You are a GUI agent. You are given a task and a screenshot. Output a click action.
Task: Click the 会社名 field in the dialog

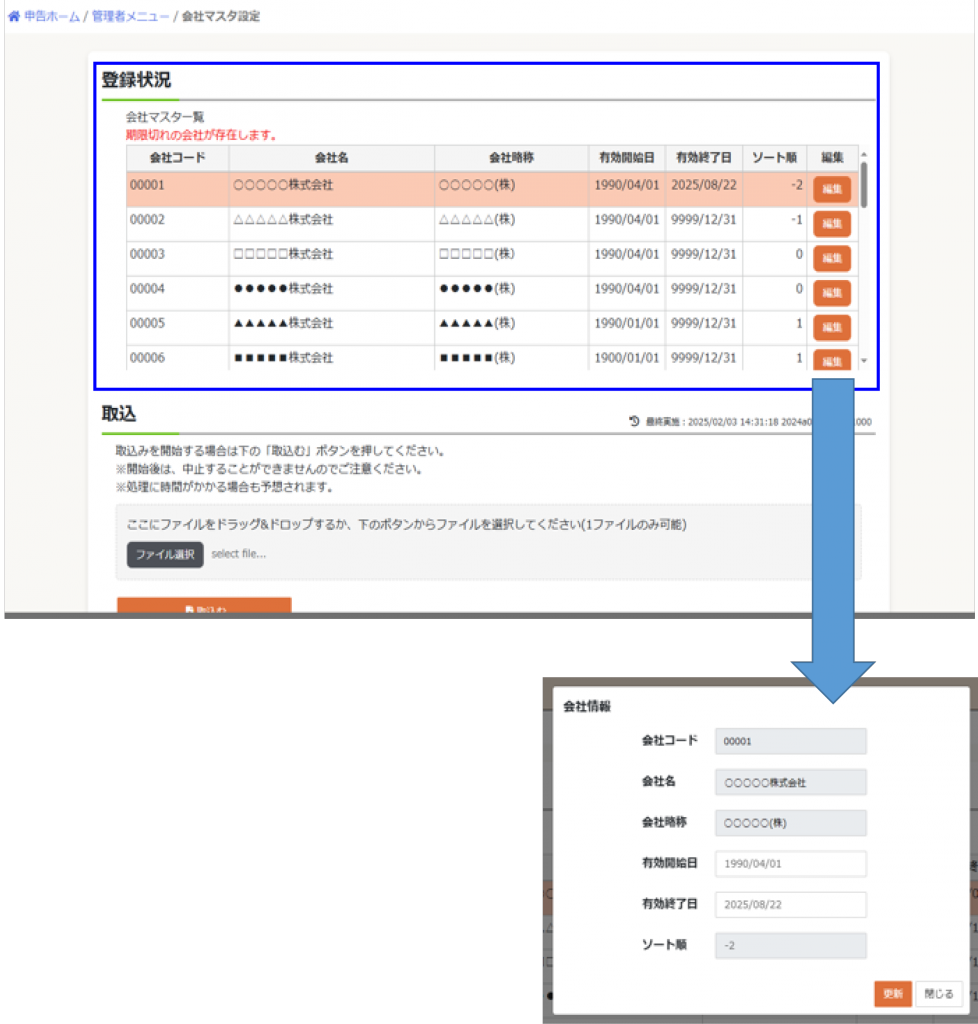[x=791, y=782]
